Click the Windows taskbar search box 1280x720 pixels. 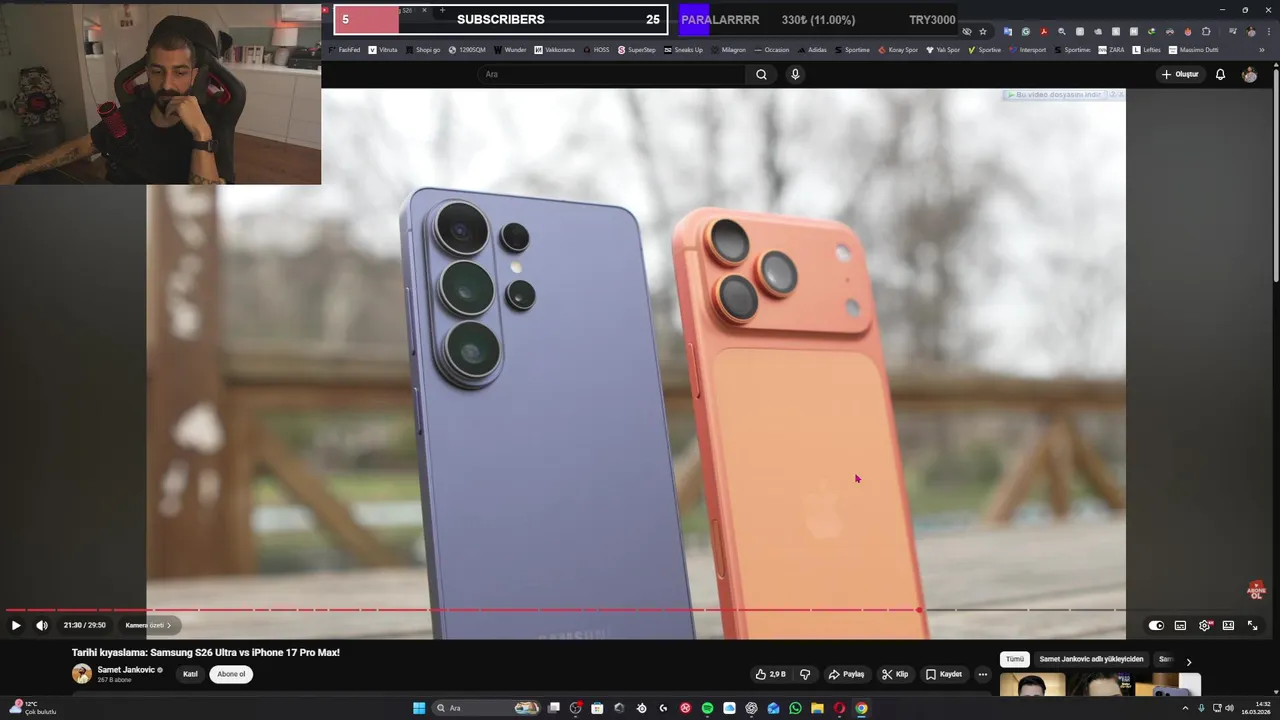(487, 708)
